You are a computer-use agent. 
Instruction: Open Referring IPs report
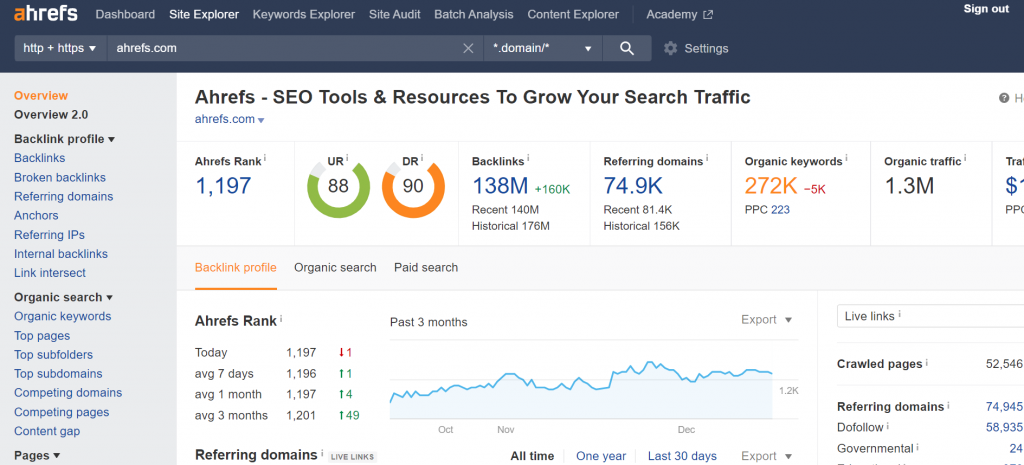pos(50,234)
